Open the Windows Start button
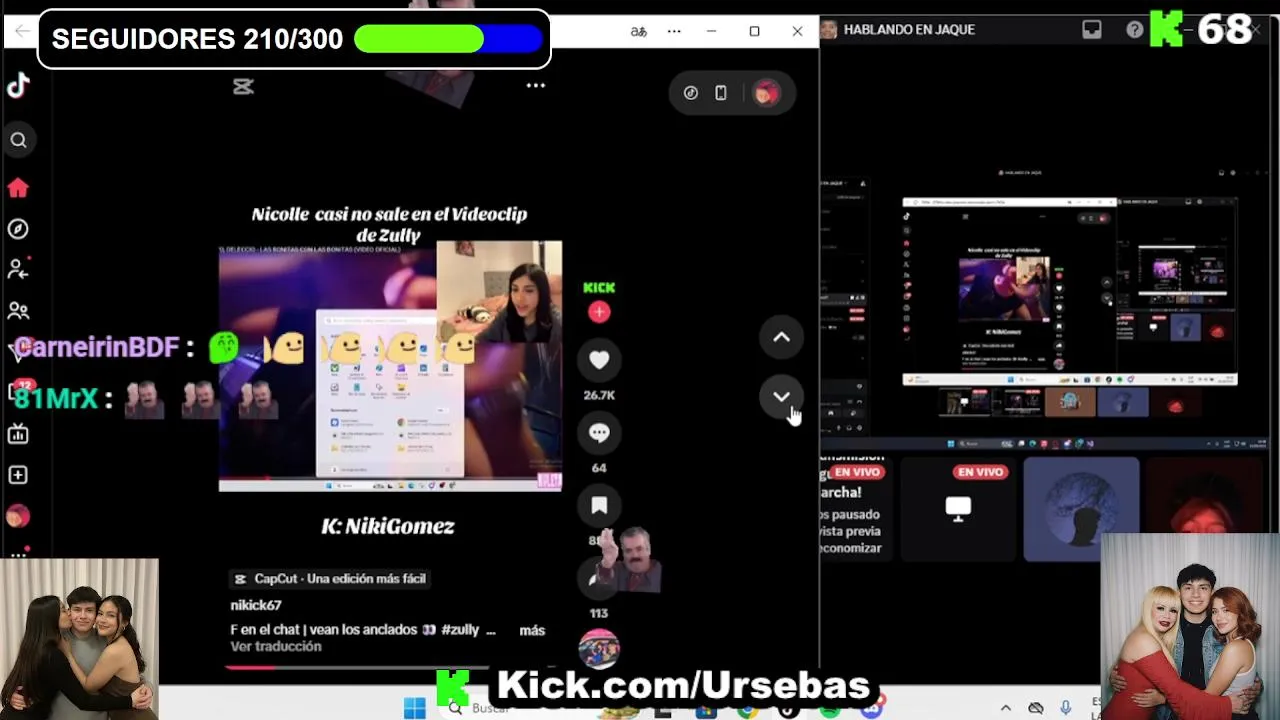1280x720 pixels. pos(414,709)
